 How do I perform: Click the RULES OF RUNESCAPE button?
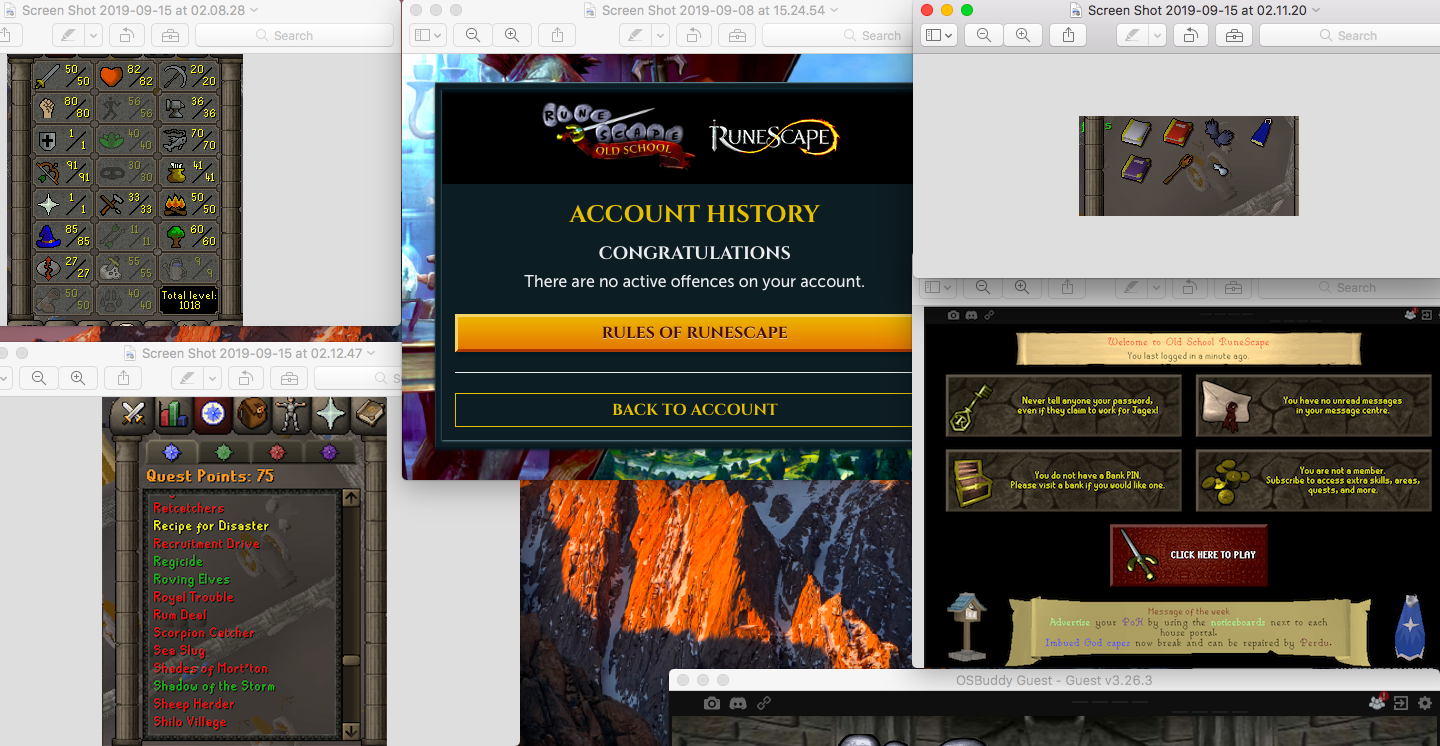684,333
